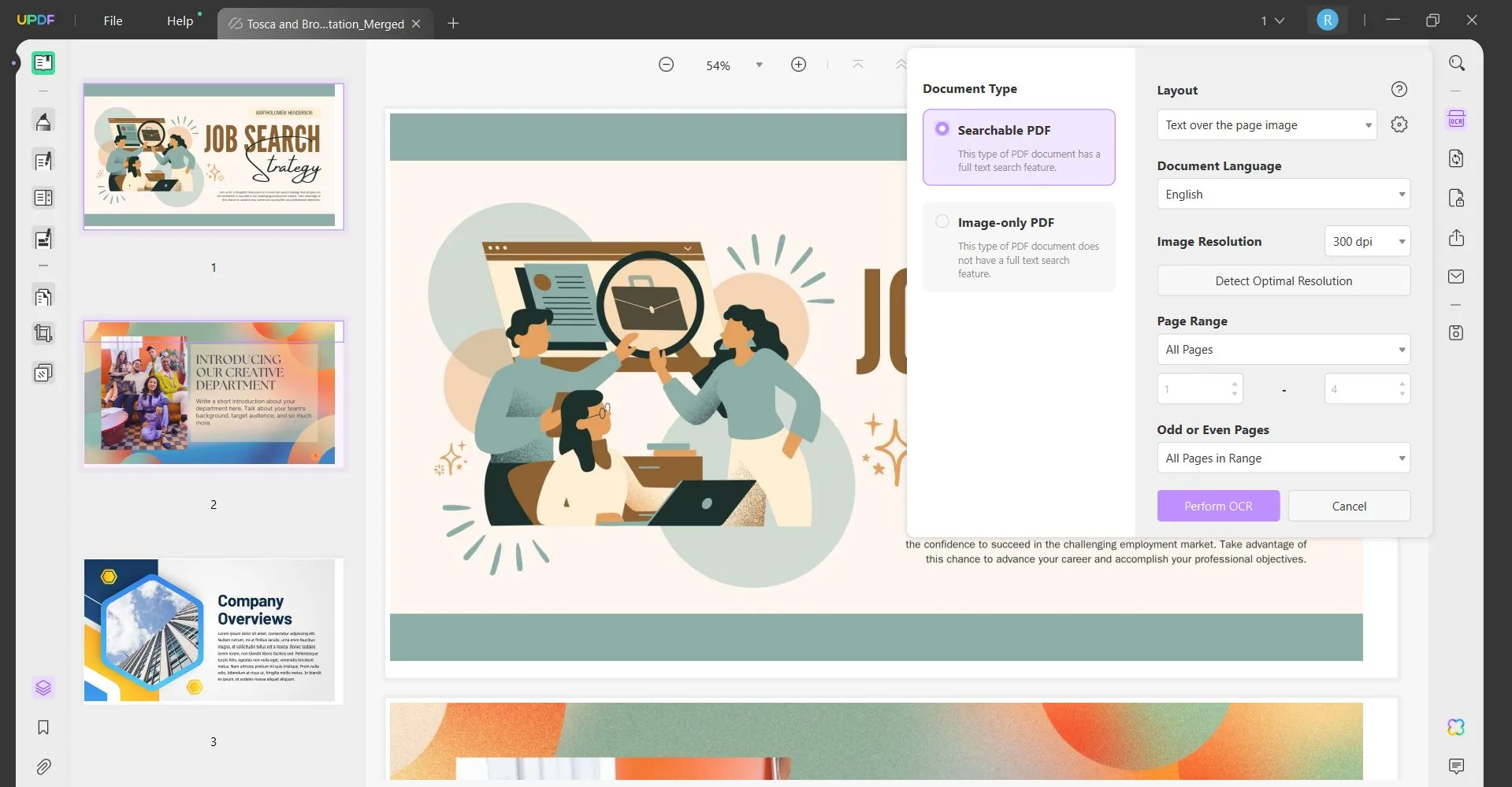Open the Edit PDF tool
Viewport: 1512px width, 787px height.
point(43,161)
